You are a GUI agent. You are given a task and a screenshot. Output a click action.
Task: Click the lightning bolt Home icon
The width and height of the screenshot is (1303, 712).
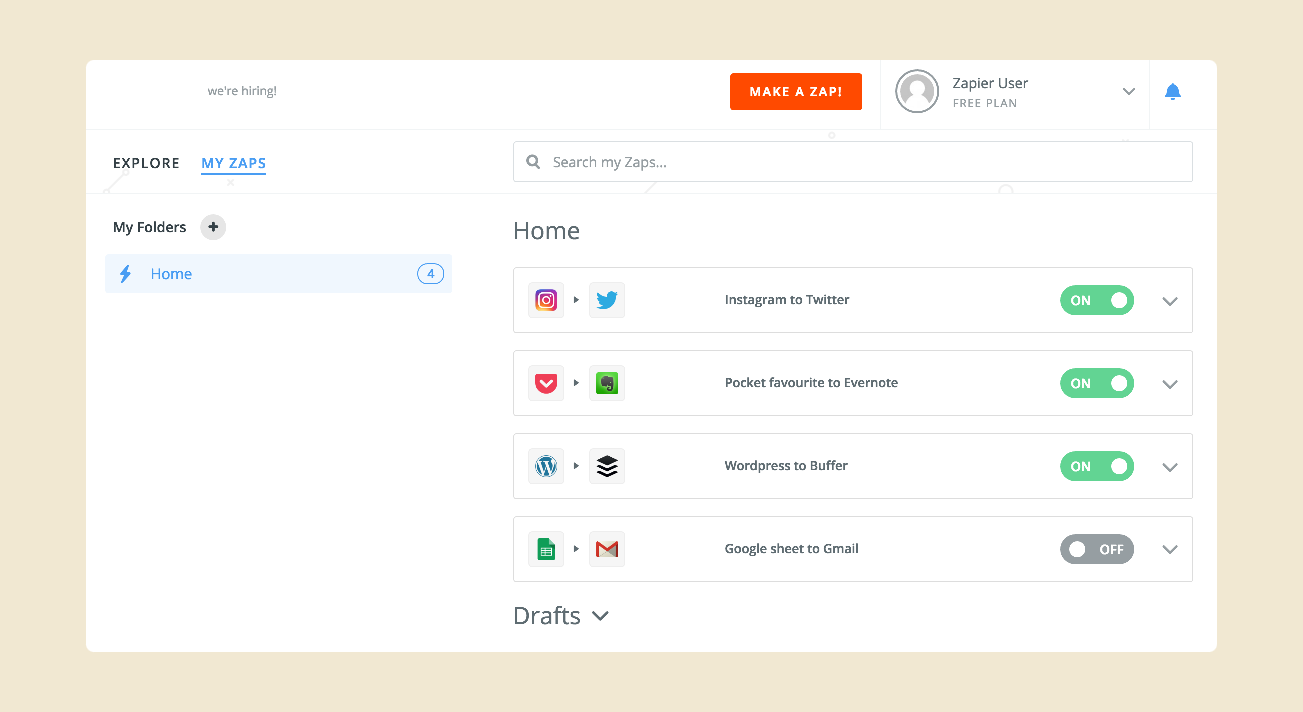pos(125,274)
